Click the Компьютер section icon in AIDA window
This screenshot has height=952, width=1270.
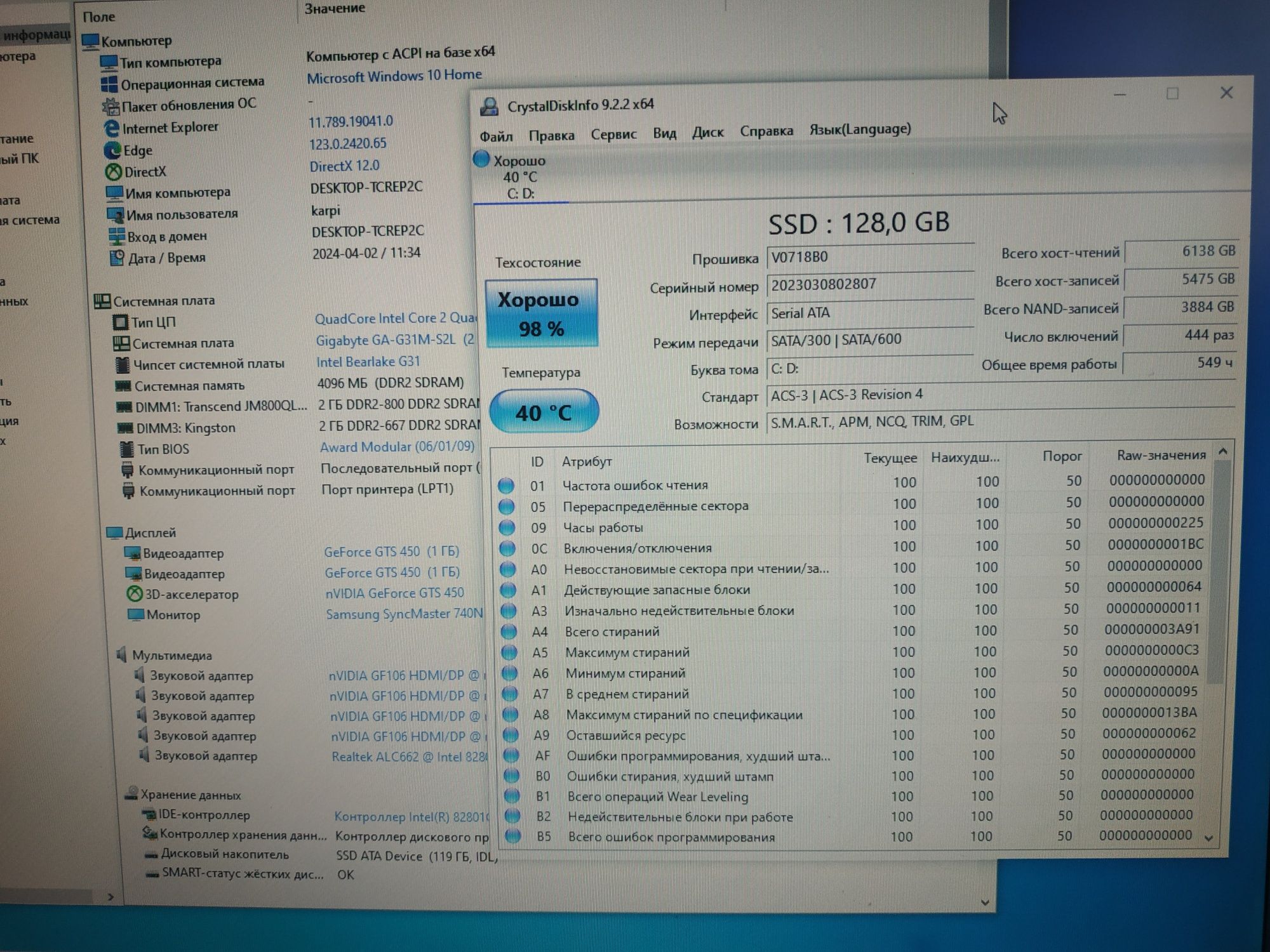click(91, 42)
